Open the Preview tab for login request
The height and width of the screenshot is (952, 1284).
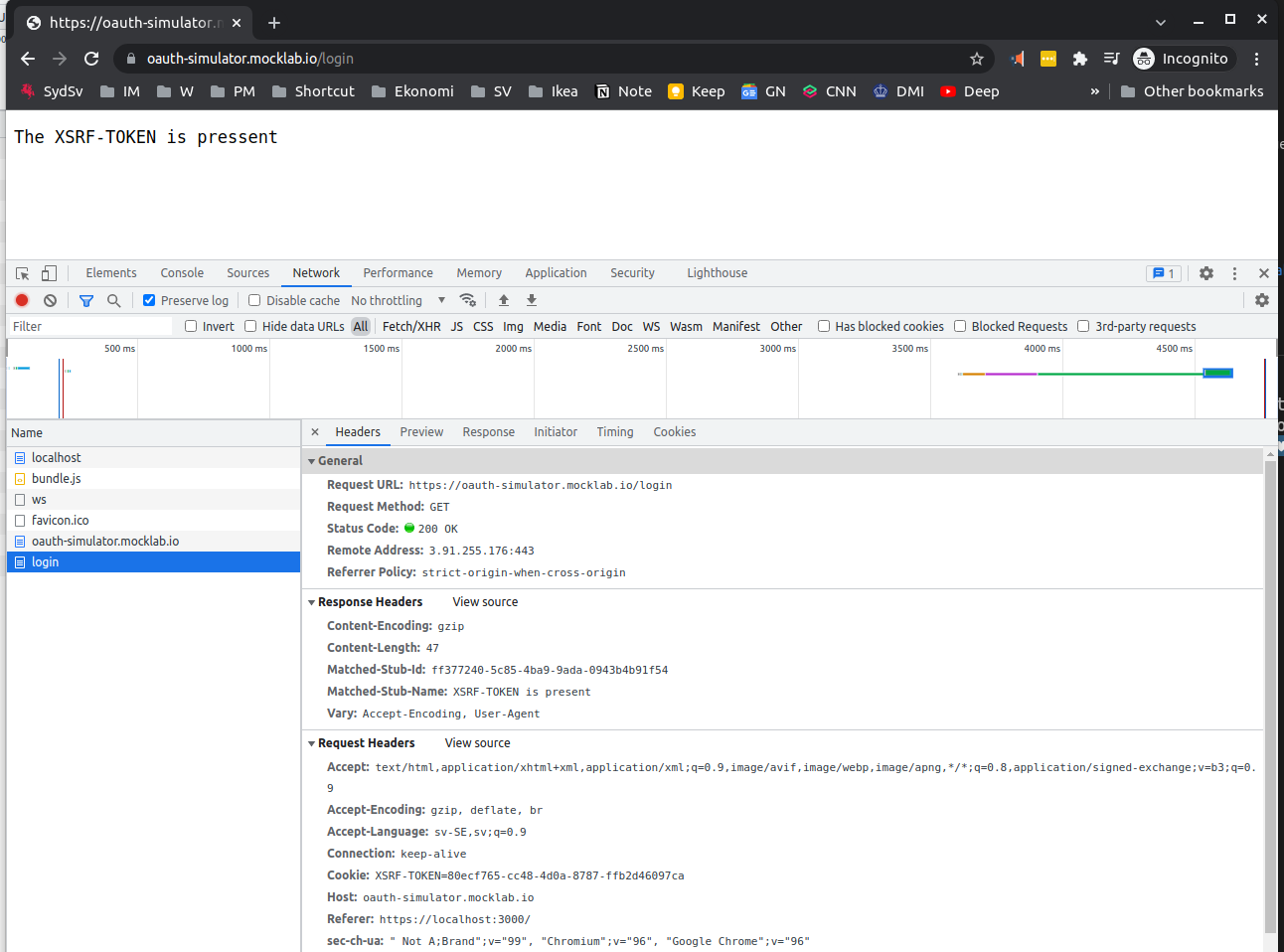point(421,431)
